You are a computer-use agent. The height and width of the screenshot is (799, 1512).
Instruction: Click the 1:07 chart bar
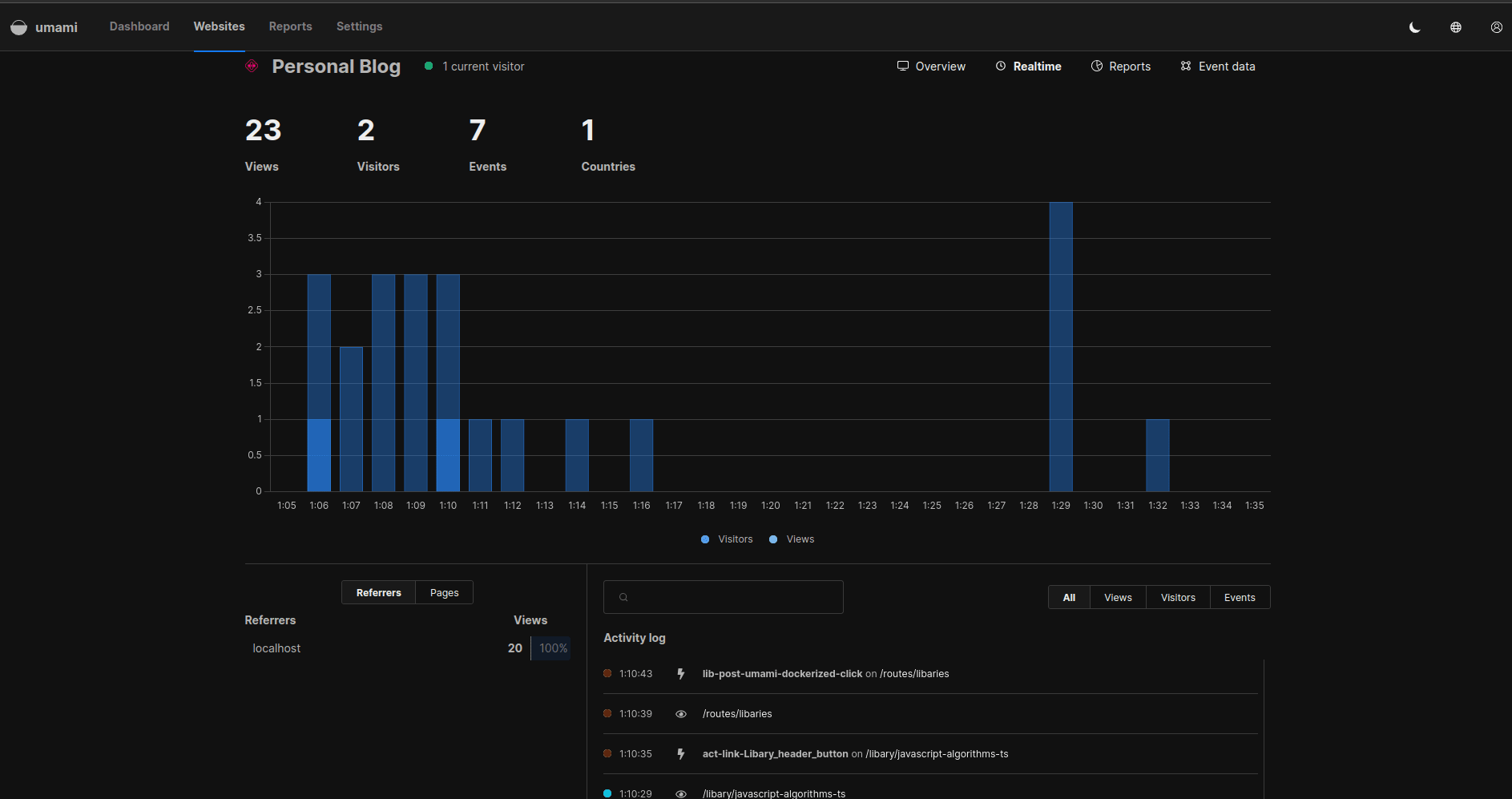click(x=351, y=419)
